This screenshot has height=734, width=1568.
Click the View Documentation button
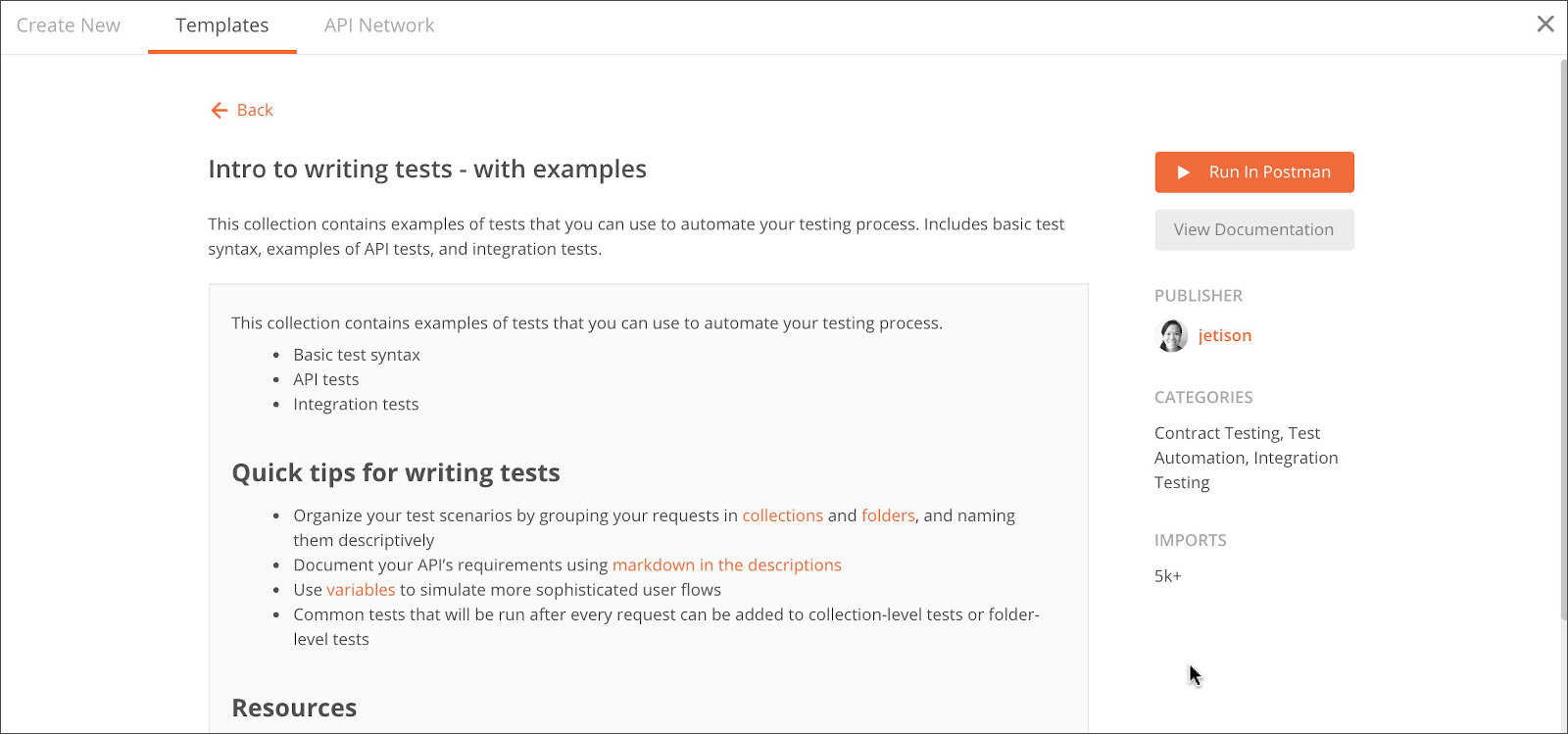tap(1254, 229)
